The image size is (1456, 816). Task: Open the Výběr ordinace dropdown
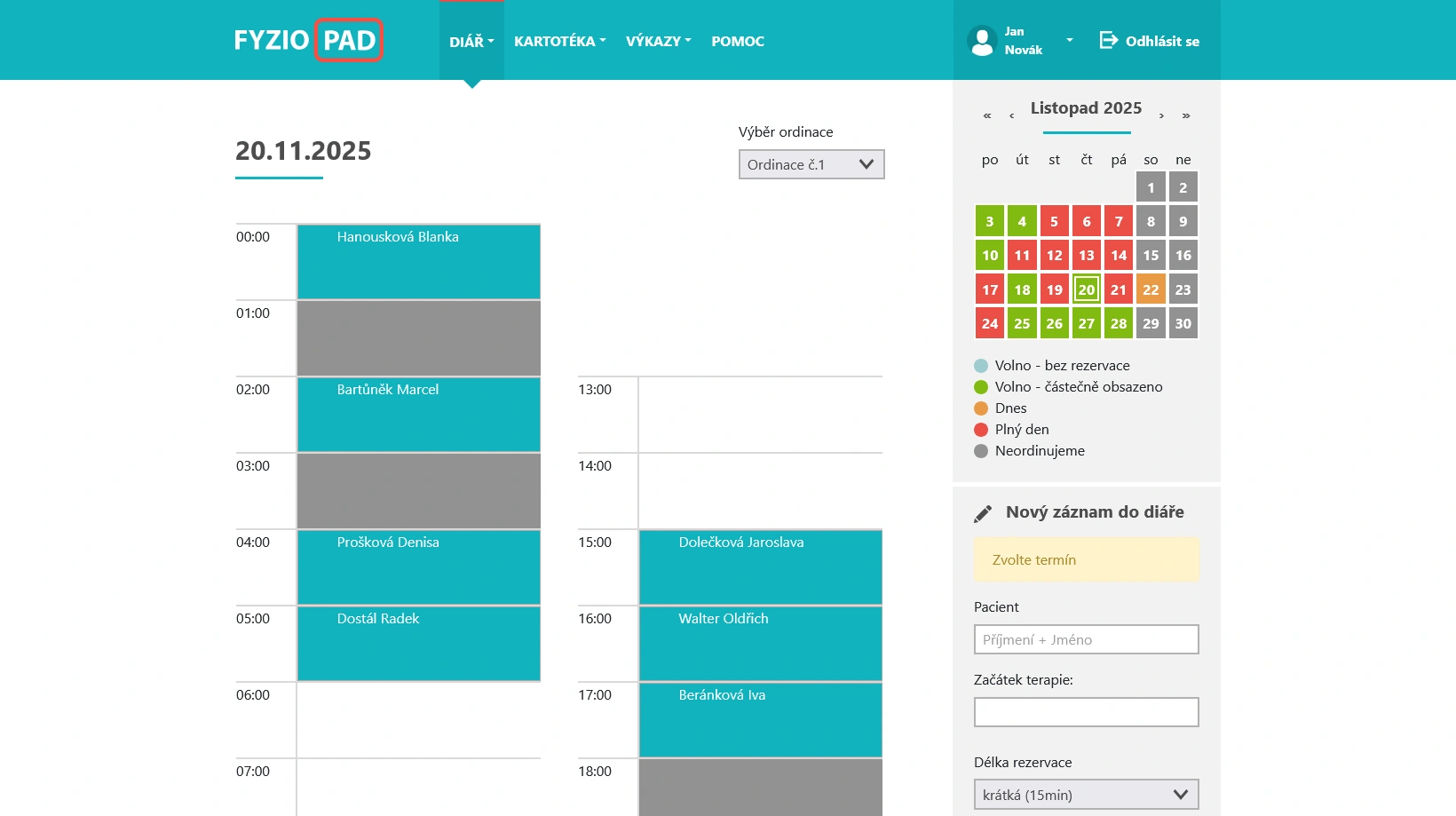pos(811,164)
